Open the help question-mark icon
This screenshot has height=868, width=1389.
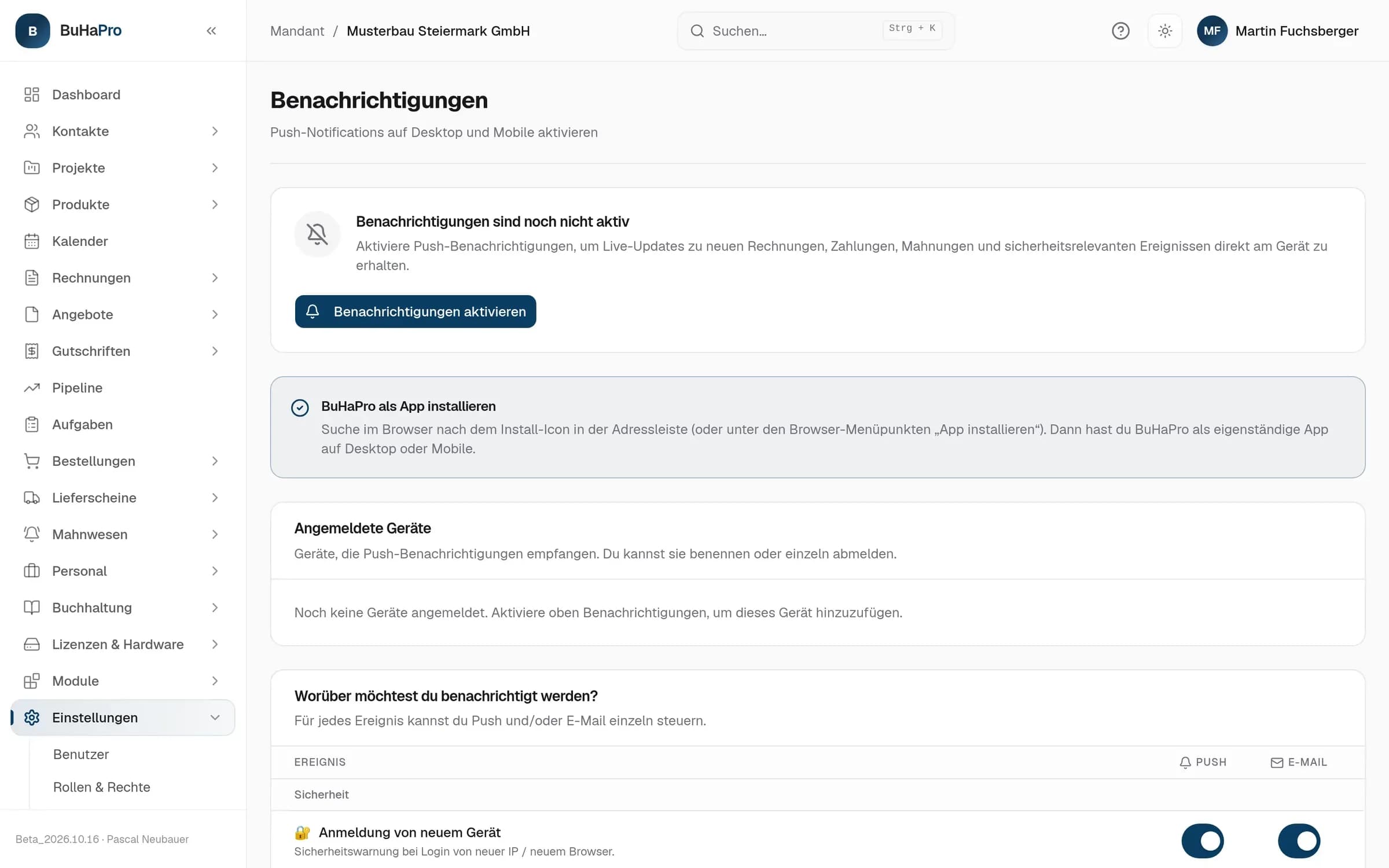point(1120,31)
